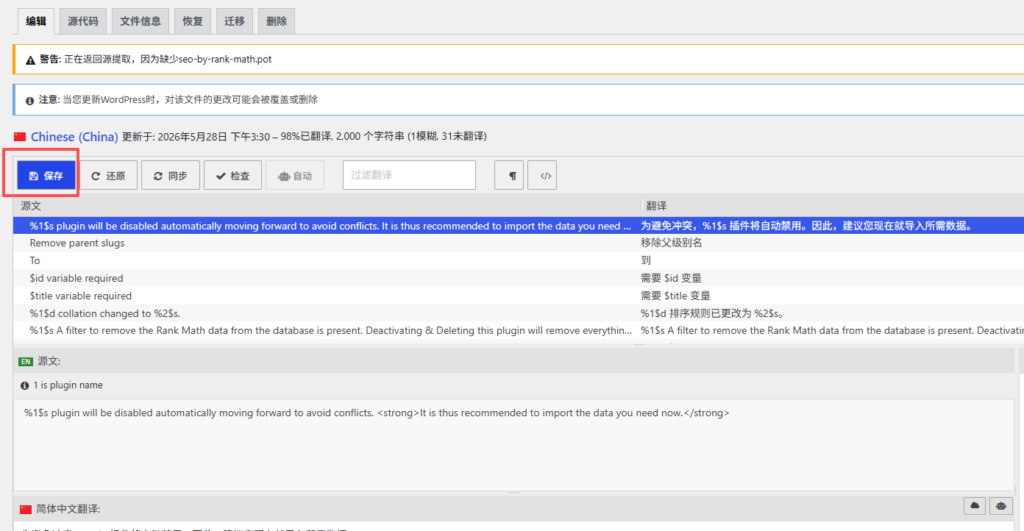Click the 还原 (Revert) button
This screenshot has width=1024, height=531.
point(108,175)
